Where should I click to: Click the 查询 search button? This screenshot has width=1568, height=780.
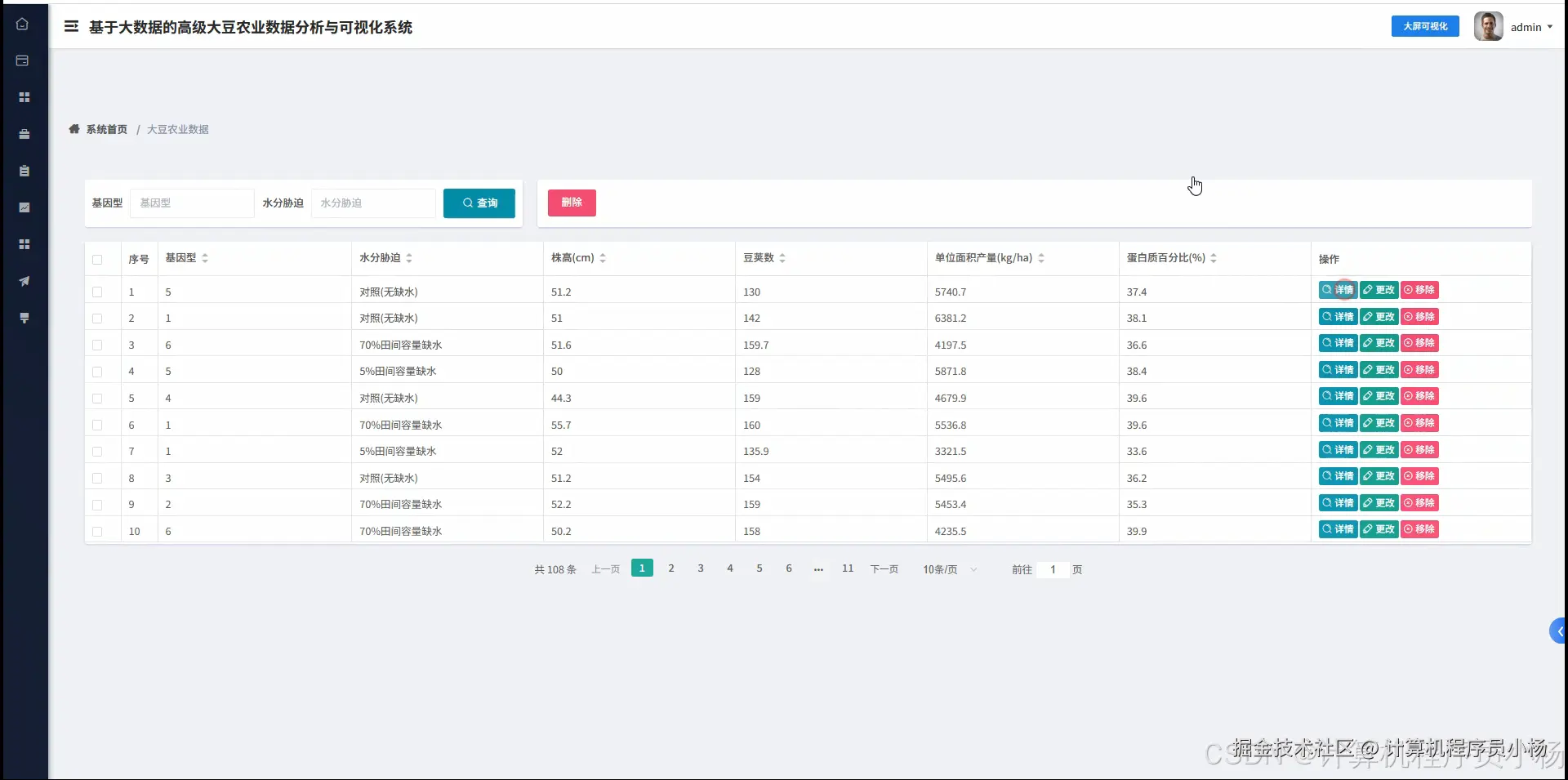pos(479,203)
